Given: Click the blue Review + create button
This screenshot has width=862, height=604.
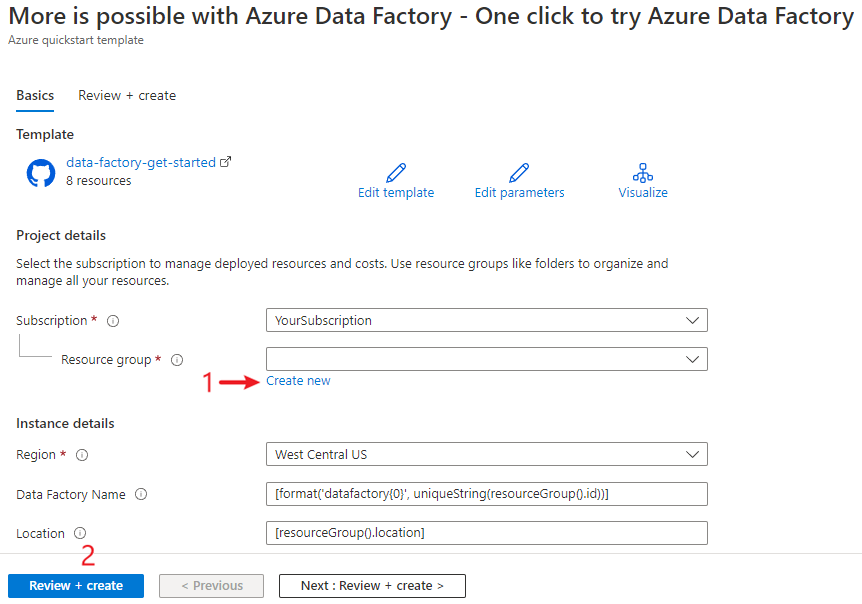Looking at the screenshot, I should tap(76, 586).
